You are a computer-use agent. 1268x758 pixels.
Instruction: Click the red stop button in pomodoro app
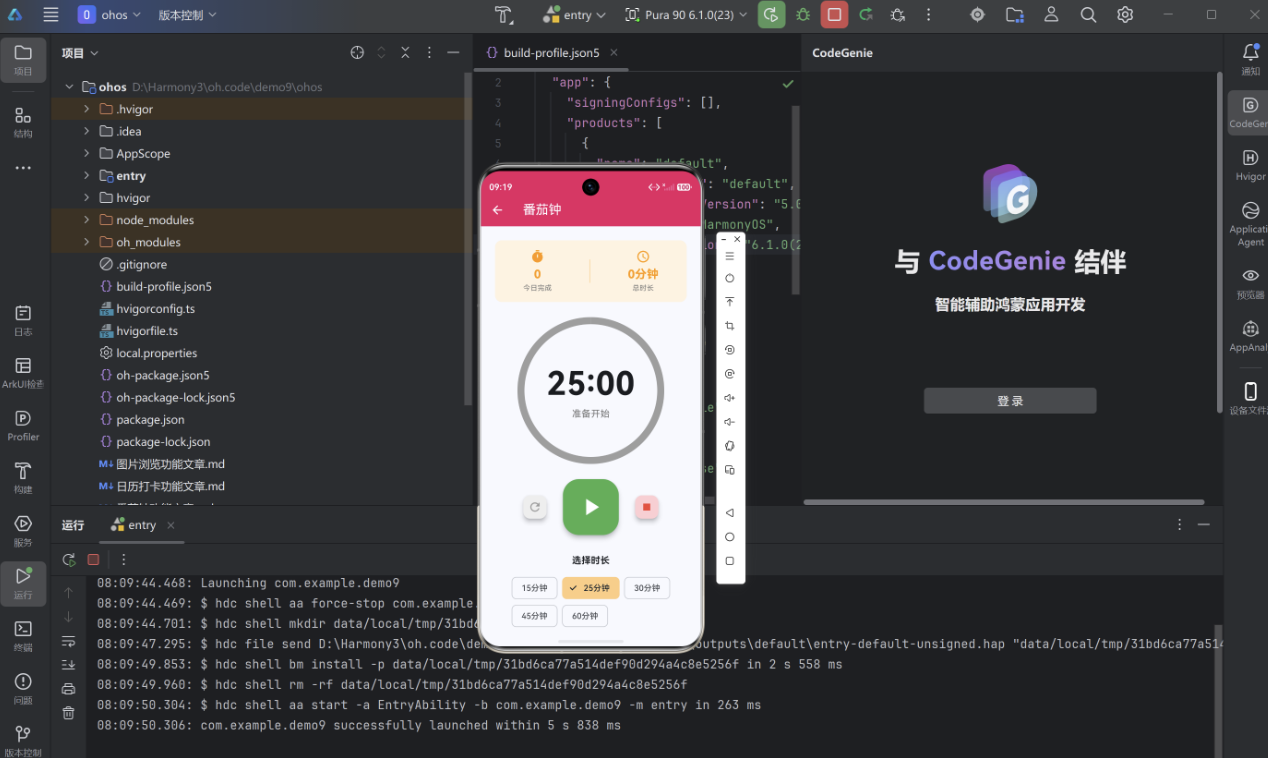(646, 507)
